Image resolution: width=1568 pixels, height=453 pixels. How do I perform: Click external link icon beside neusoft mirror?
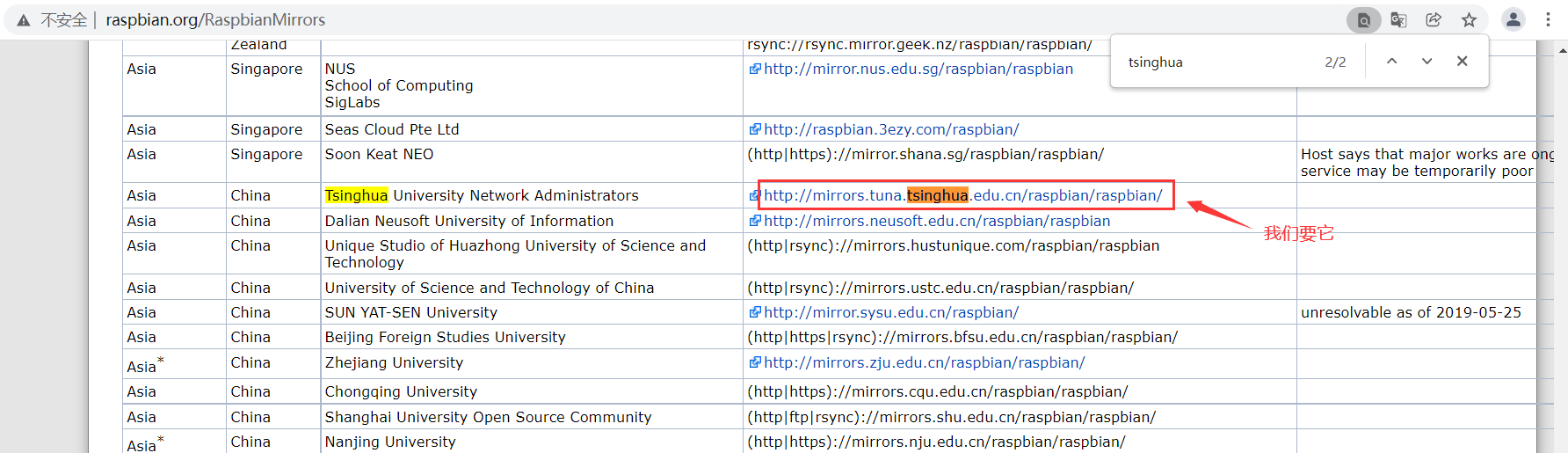(755, 221)
